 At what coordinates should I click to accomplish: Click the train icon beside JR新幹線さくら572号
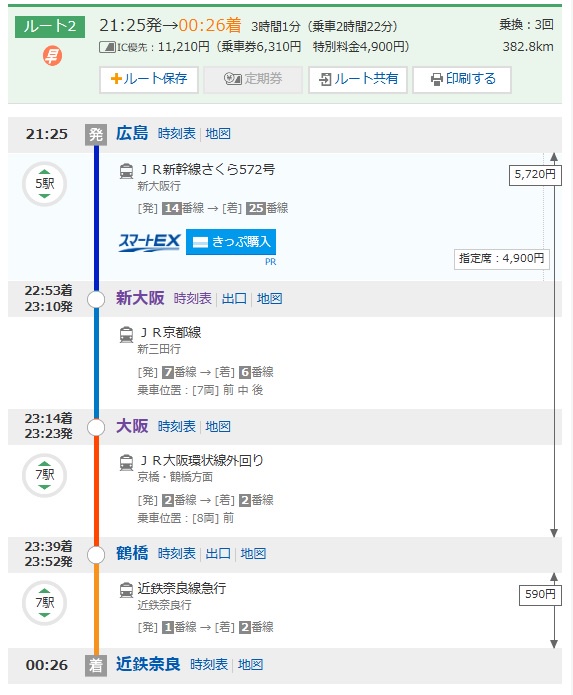[x=126, y=171]
